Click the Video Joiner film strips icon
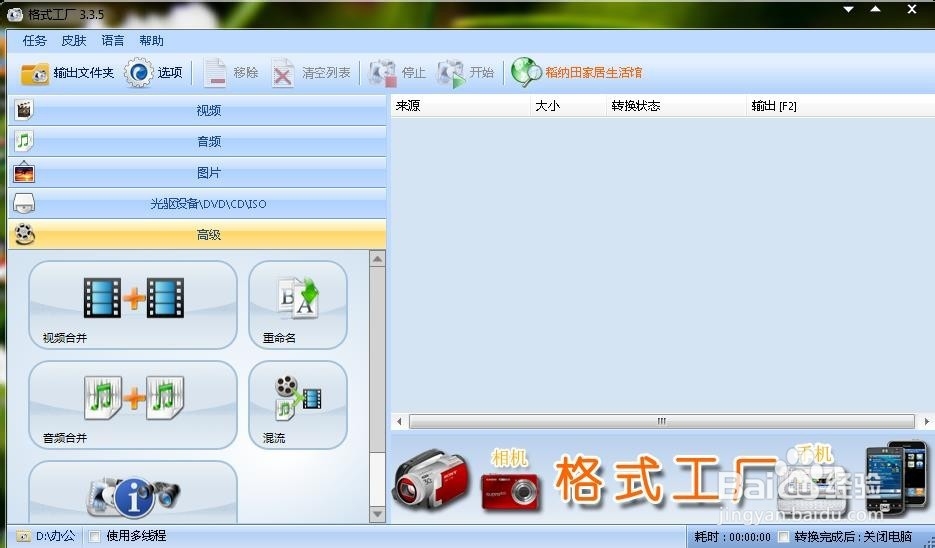The width and height of the screenshot is (935, 548). [x=134, y=297]
